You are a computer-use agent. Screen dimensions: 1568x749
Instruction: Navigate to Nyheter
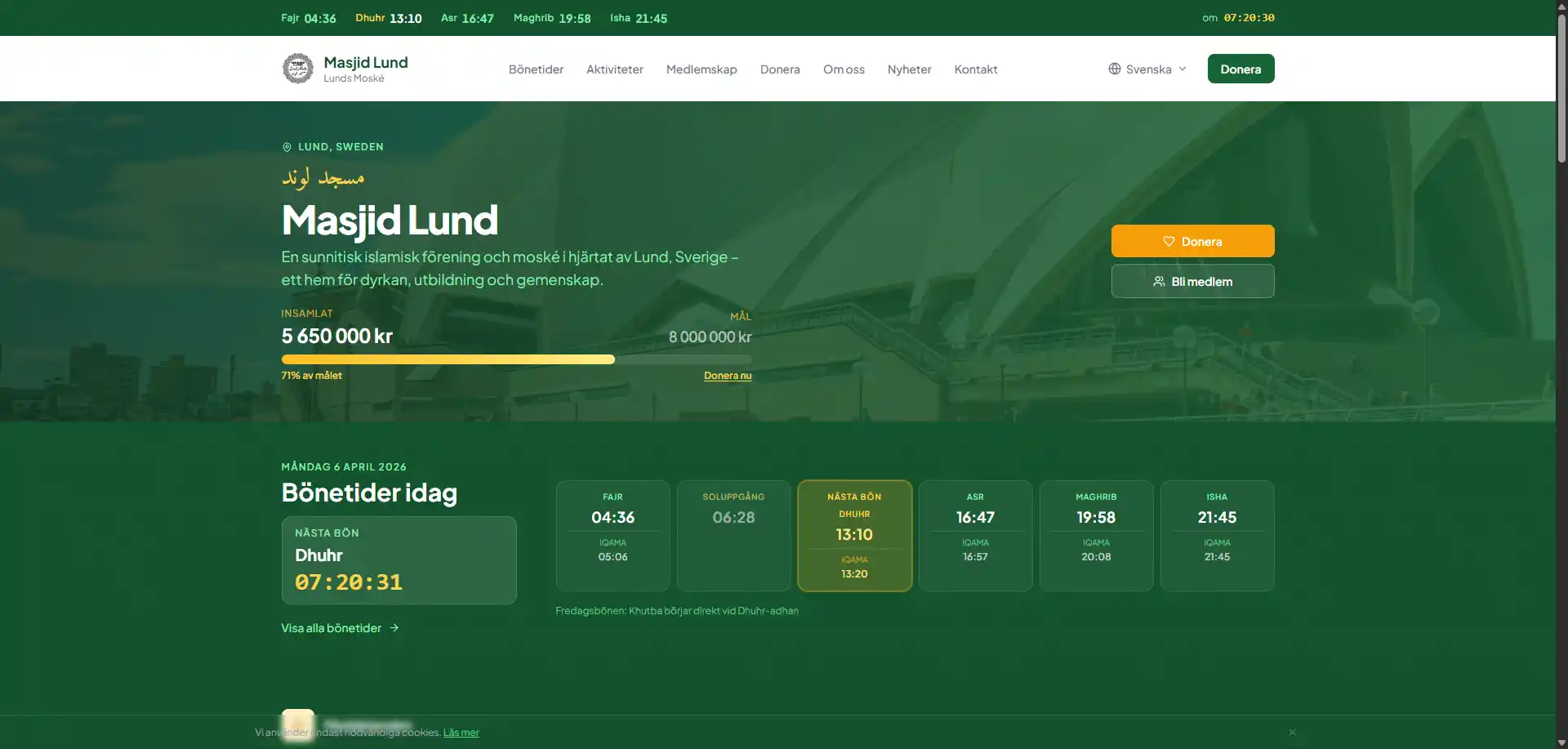910,69
